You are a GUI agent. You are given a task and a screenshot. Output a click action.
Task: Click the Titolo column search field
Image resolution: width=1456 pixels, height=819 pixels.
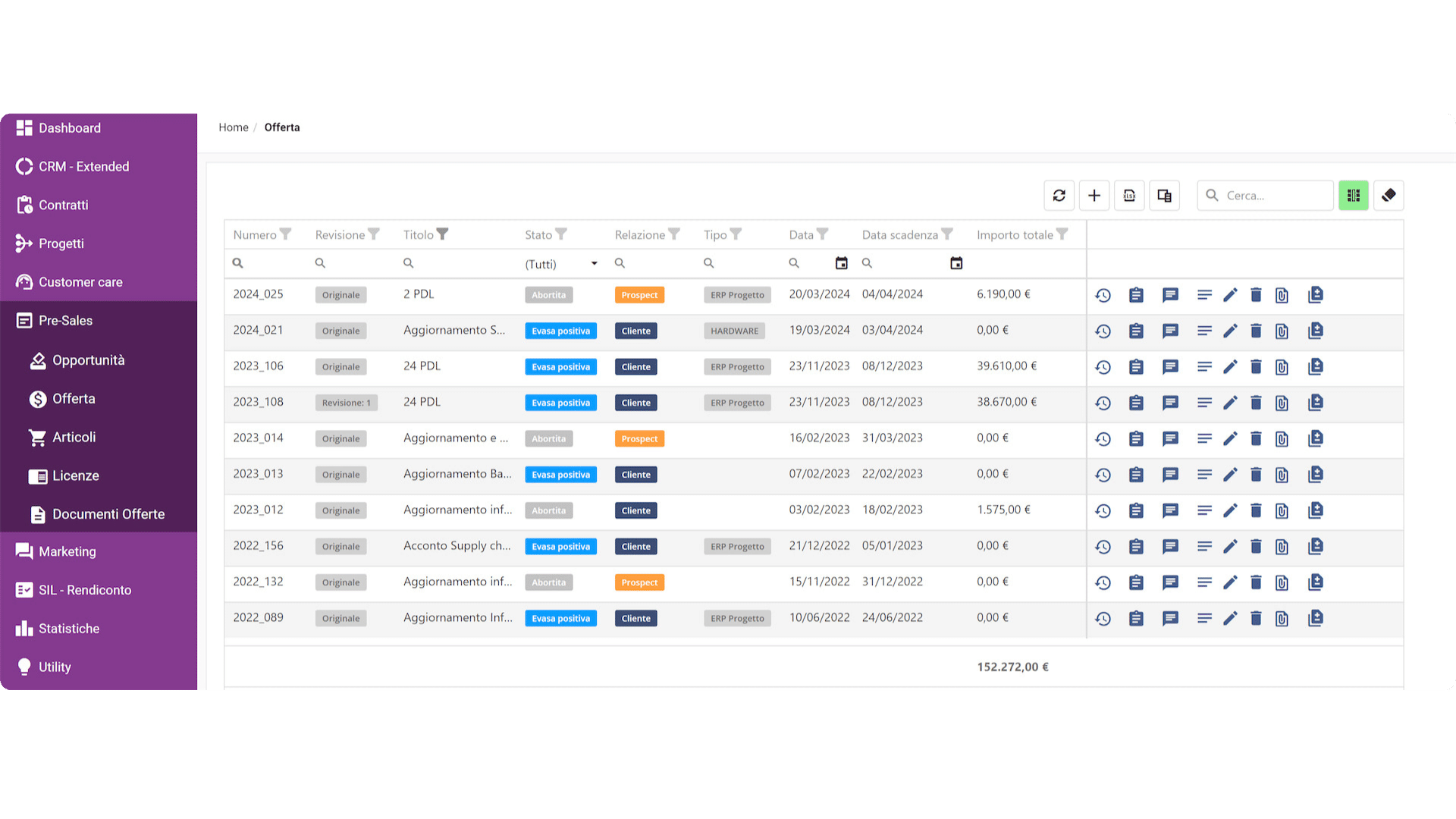[458, 263]
